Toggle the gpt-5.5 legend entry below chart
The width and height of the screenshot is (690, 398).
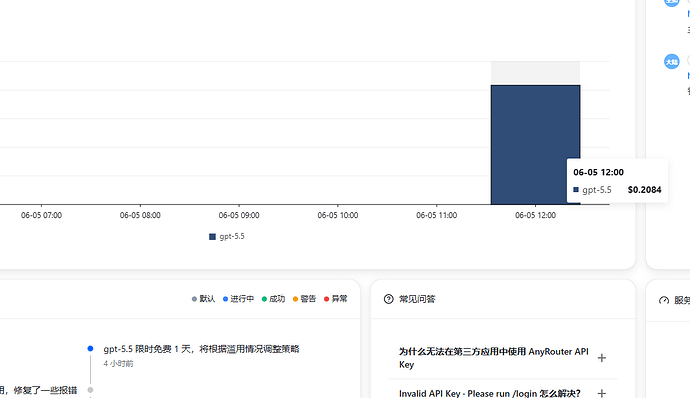click(227, 236)
